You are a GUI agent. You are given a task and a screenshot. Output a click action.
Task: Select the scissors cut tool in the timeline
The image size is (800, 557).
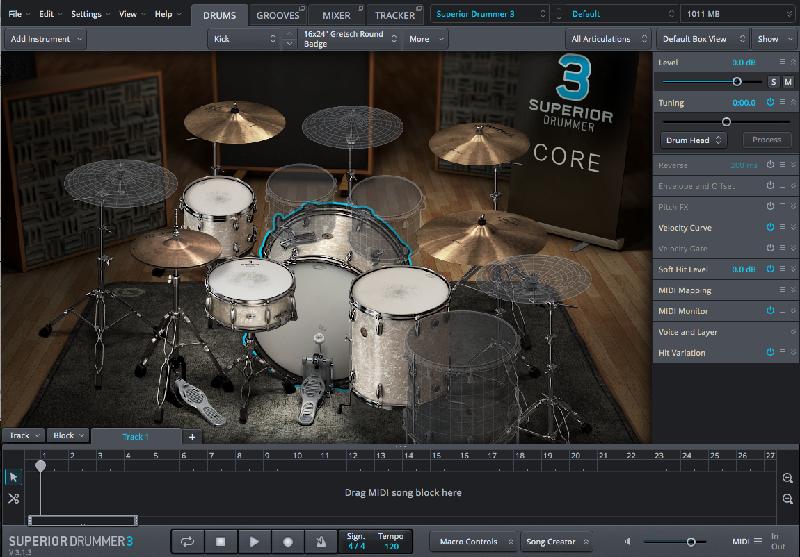[x=14, y=498]
